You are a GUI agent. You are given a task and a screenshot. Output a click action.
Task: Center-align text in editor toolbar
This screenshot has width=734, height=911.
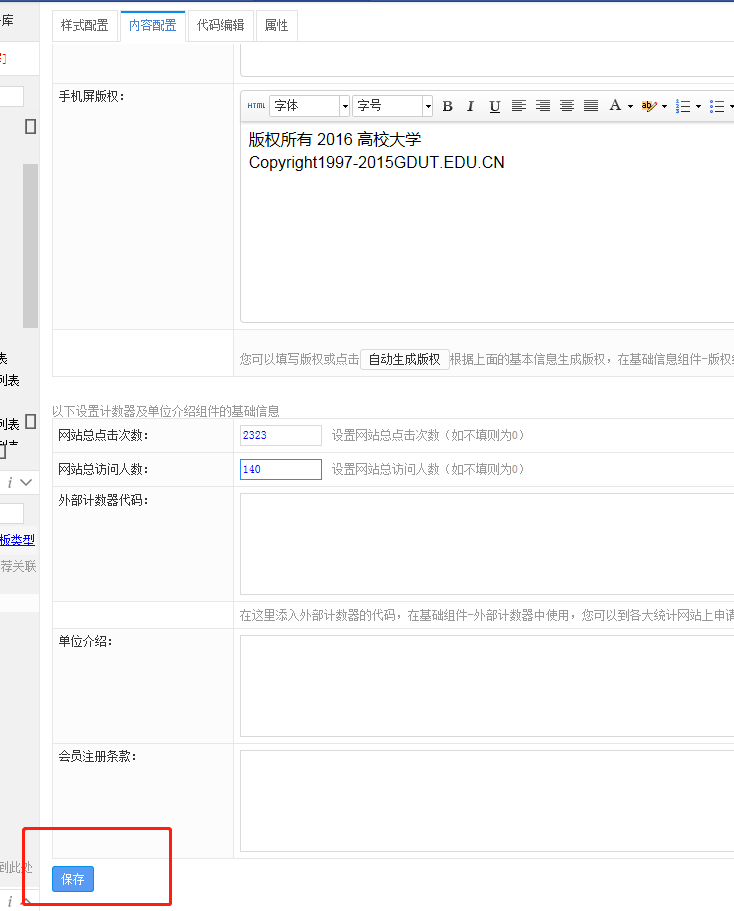(567, 106)
